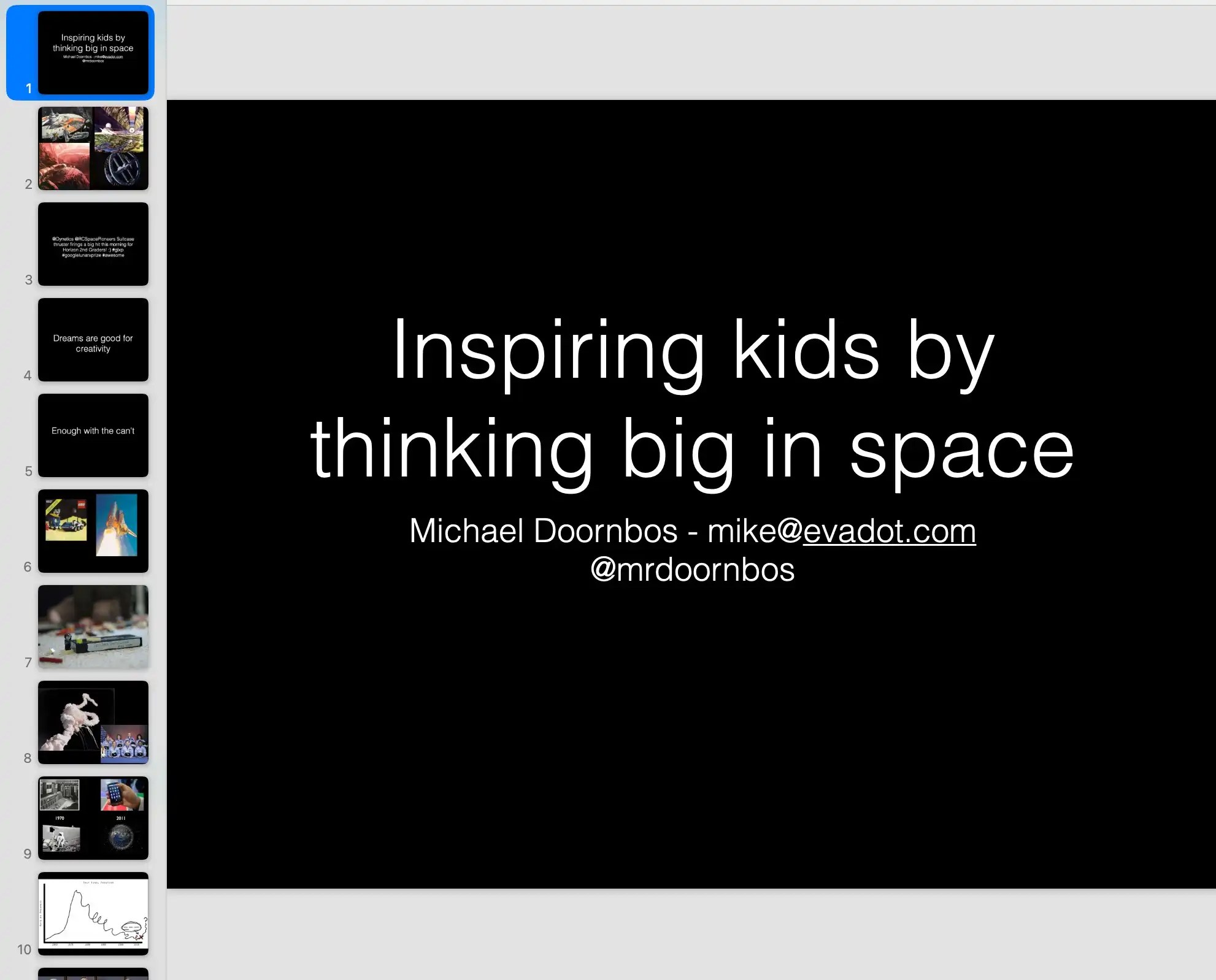1216x980 pixels.
Task: Click the slide number 10 label
Action: [24, 950]
